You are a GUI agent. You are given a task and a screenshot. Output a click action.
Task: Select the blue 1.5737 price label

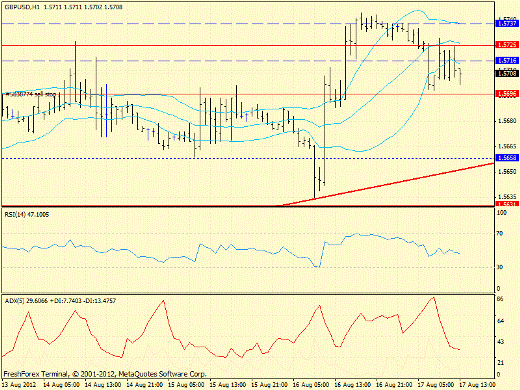507,23
